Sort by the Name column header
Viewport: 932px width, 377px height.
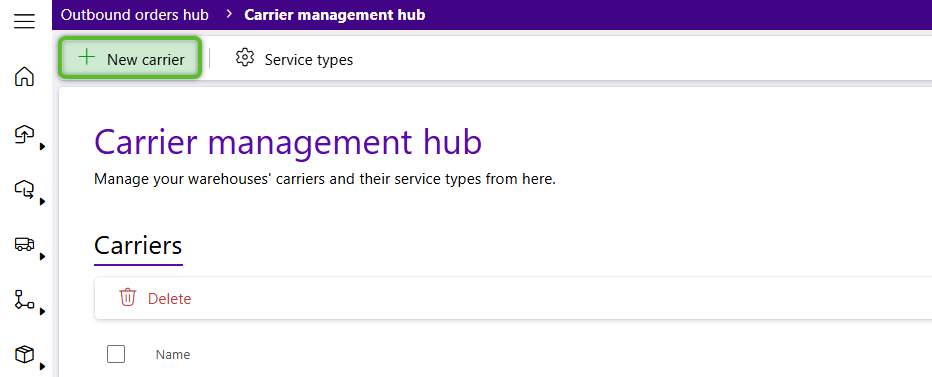[173, 354]
